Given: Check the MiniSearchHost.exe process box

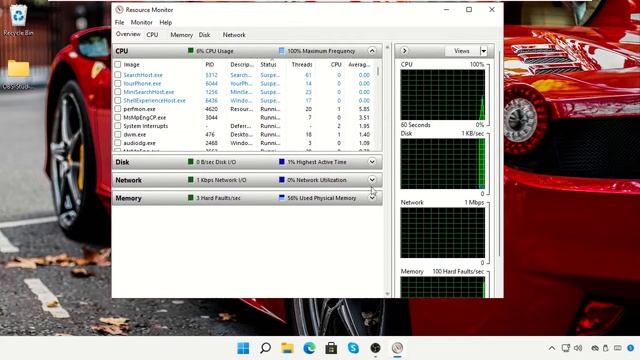Looking at the screenshot, I should click(118, 92).
